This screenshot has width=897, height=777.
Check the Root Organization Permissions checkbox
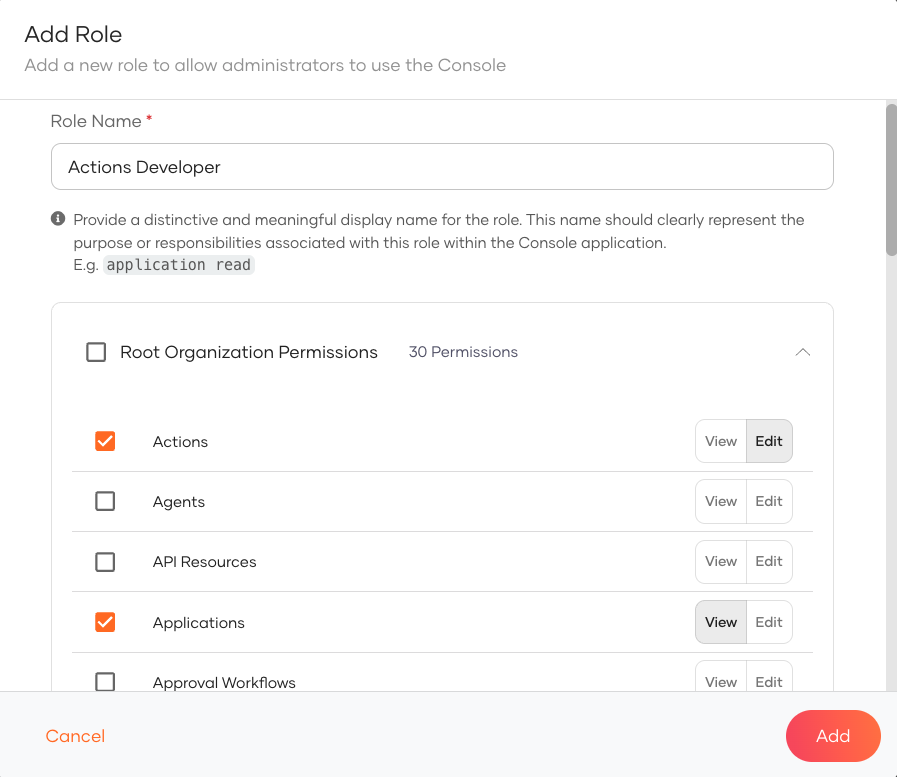(x=96, y=352)
